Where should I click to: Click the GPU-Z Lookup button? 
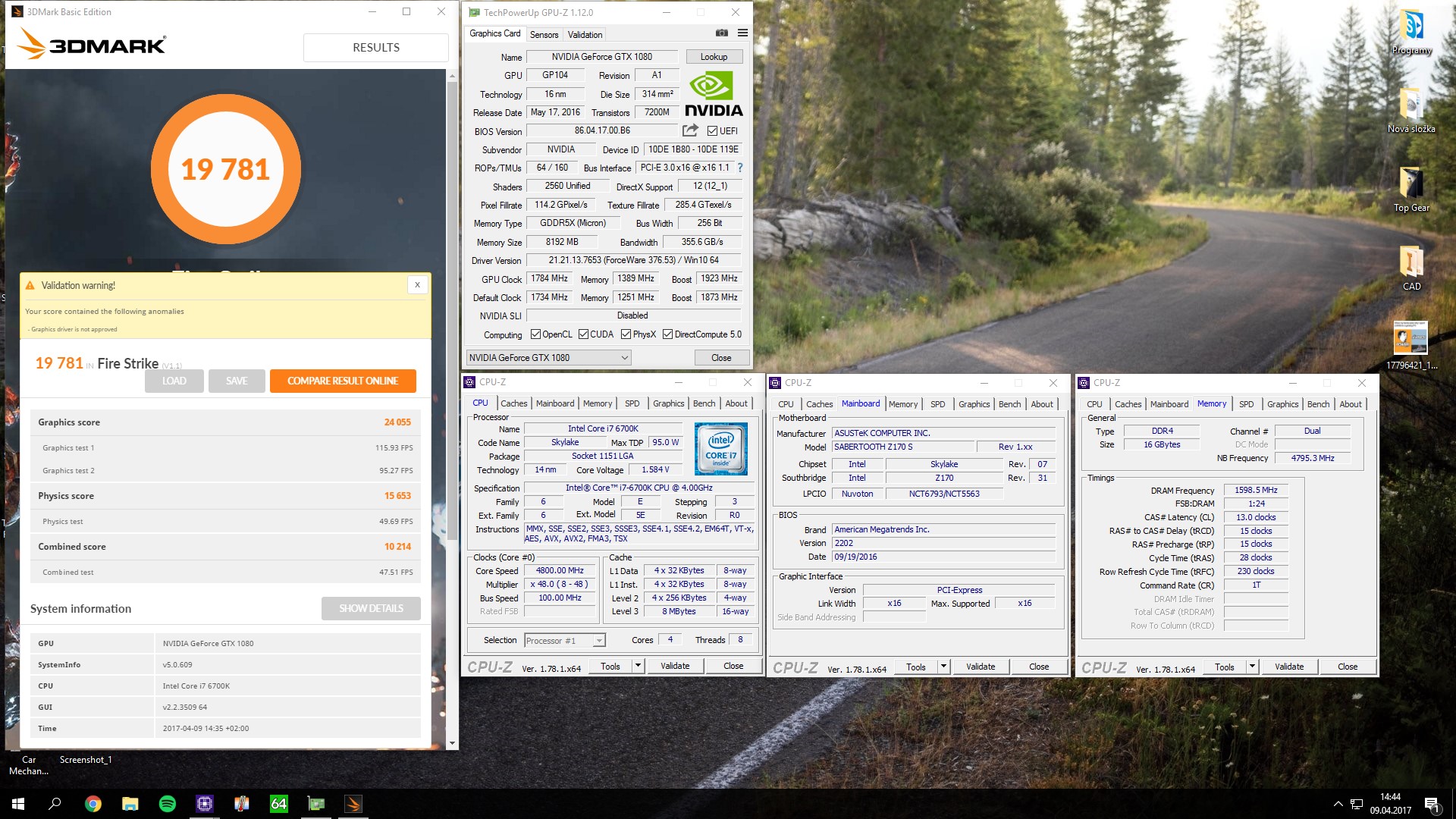tap(714, 57)
